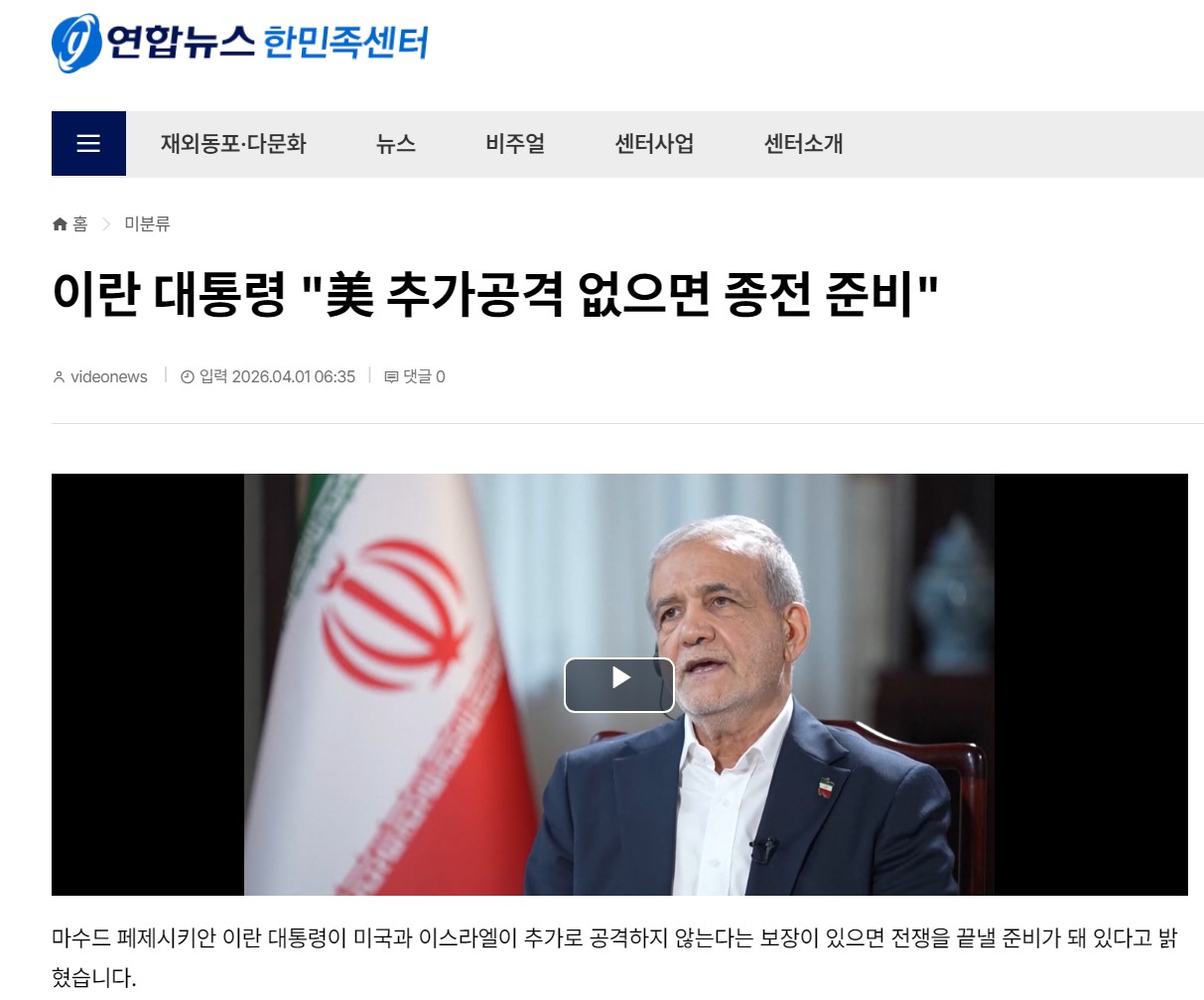Click the 홈 breadcrumb text
Image resolution: width=1204 pixels, height=1000 pixels.
coord(80,224)
